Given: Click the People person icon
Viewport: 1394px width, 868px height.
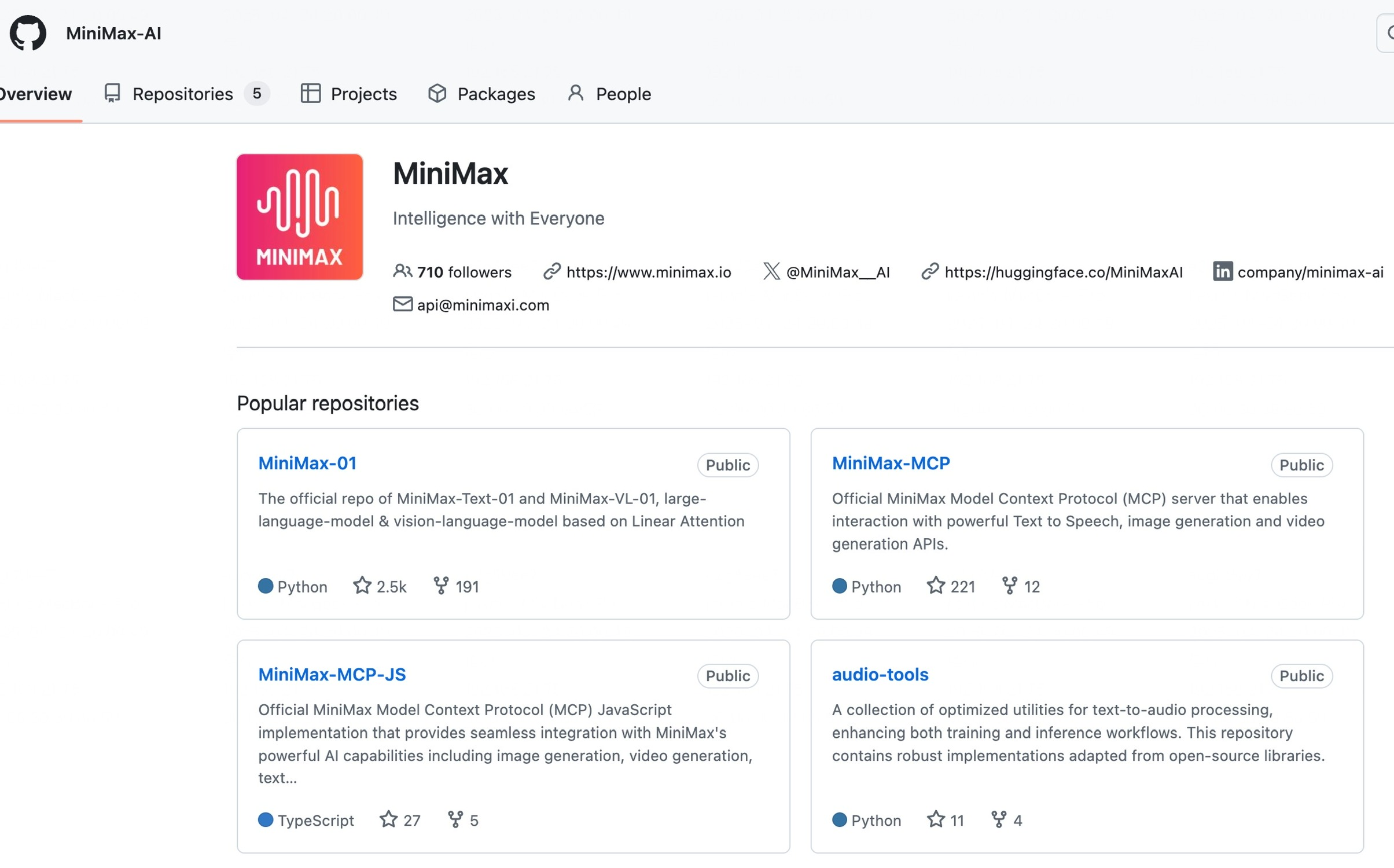Looking at the screenshot, I should [576, 93].
